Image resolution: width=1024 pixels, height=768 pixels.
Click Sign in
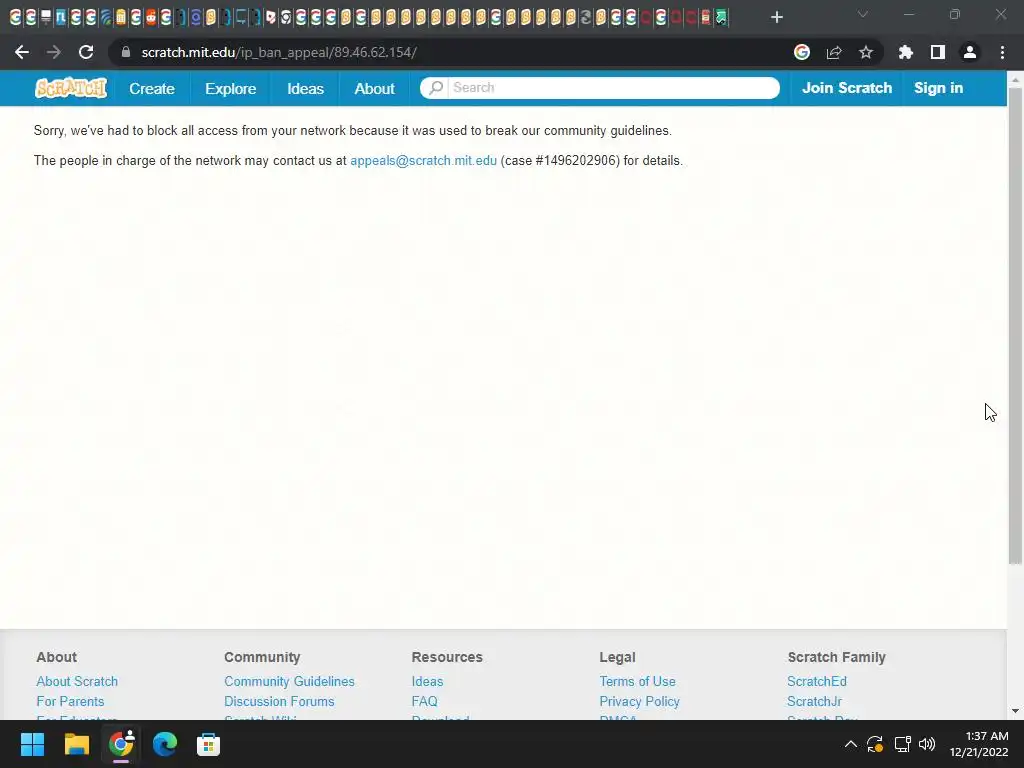[938, 88]
